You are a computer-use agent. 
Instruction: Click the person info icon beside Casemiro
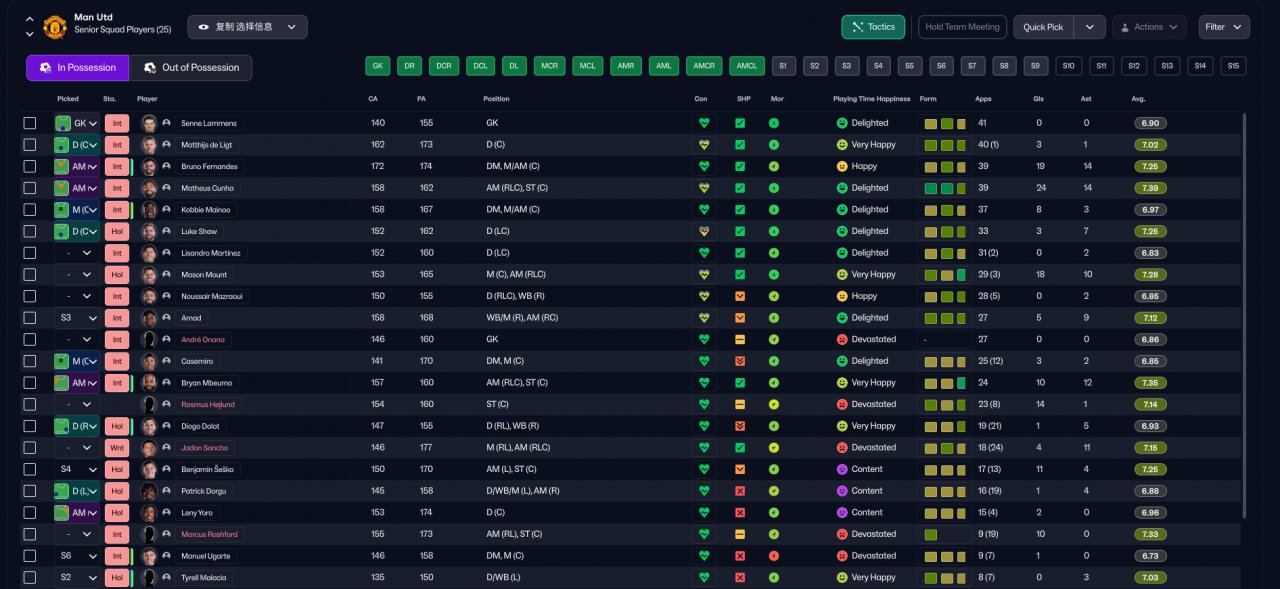(x=167, y=361)
